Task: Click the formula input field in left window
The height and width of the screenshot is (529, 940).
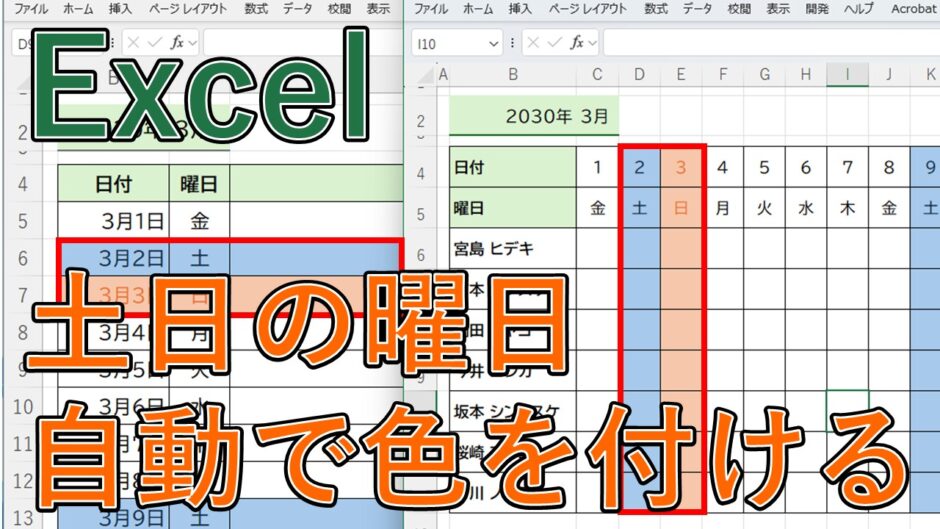Action: pyautogui.click(x=303, y=43)
